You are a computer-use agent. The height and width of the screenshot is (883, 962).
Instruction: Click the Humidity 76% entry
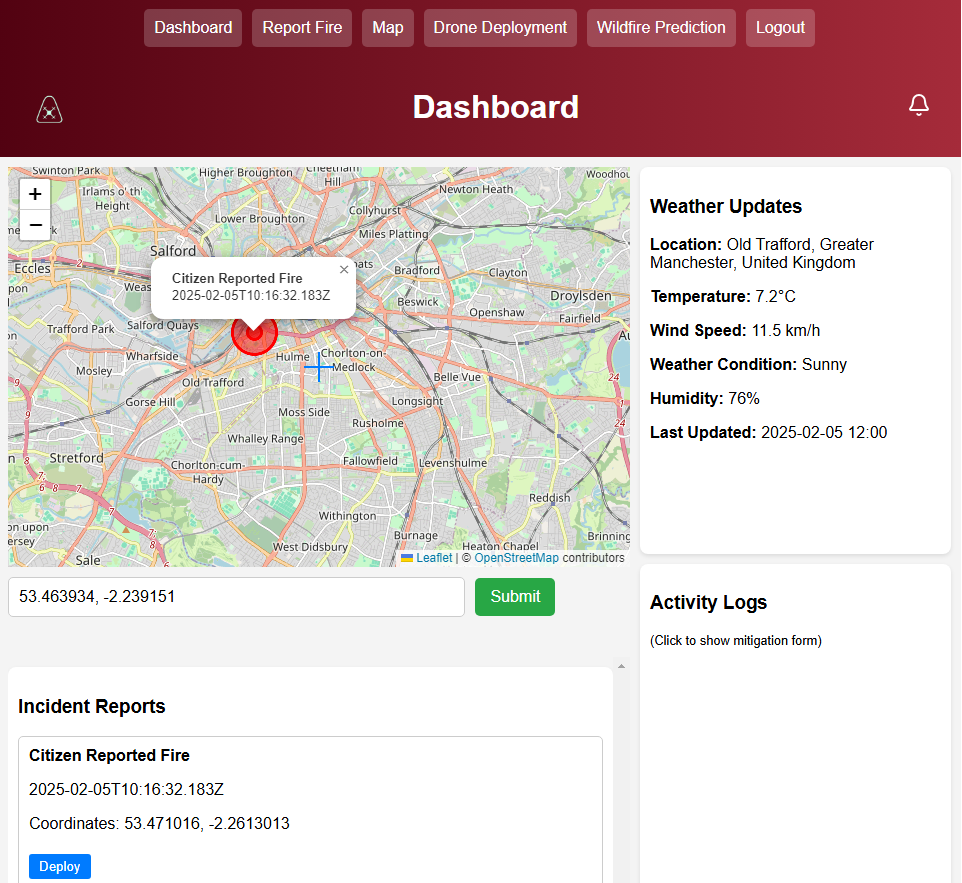click(x=705, y=399)
